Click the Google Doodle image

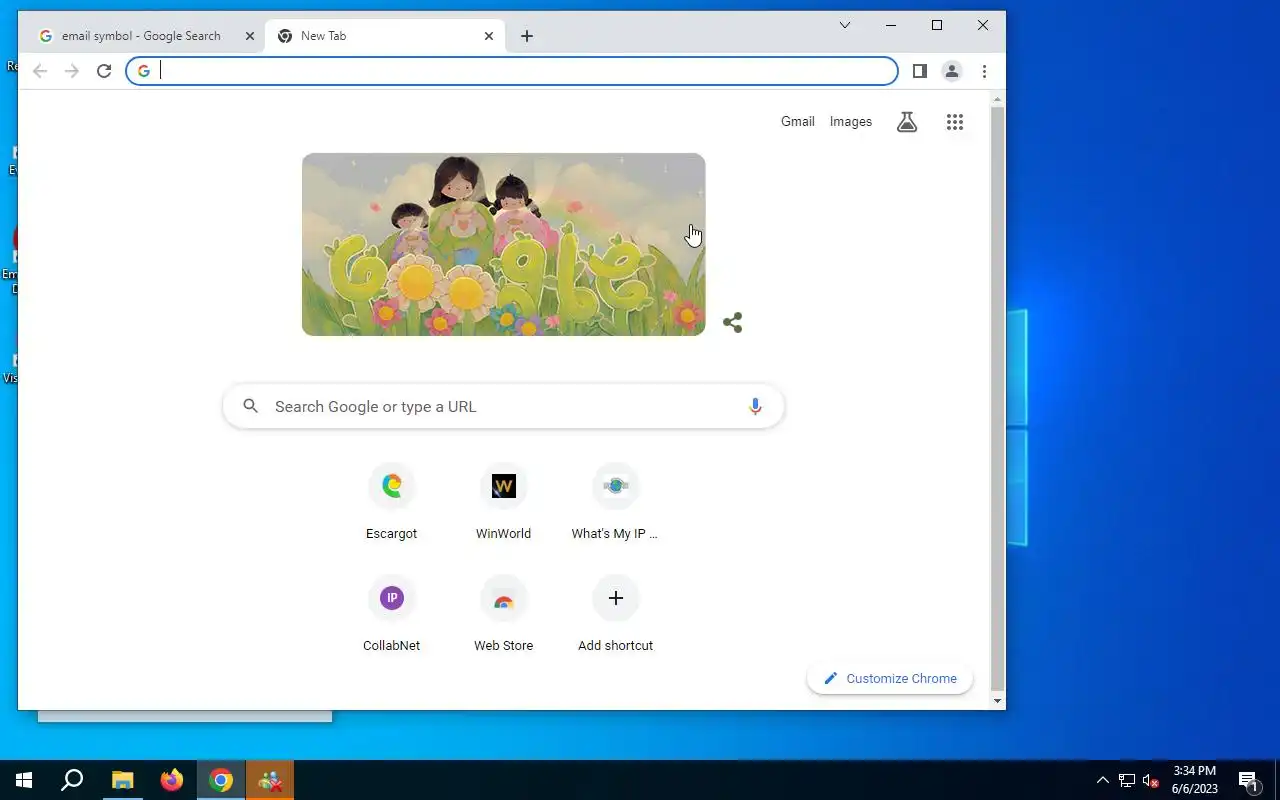(503, 244)
